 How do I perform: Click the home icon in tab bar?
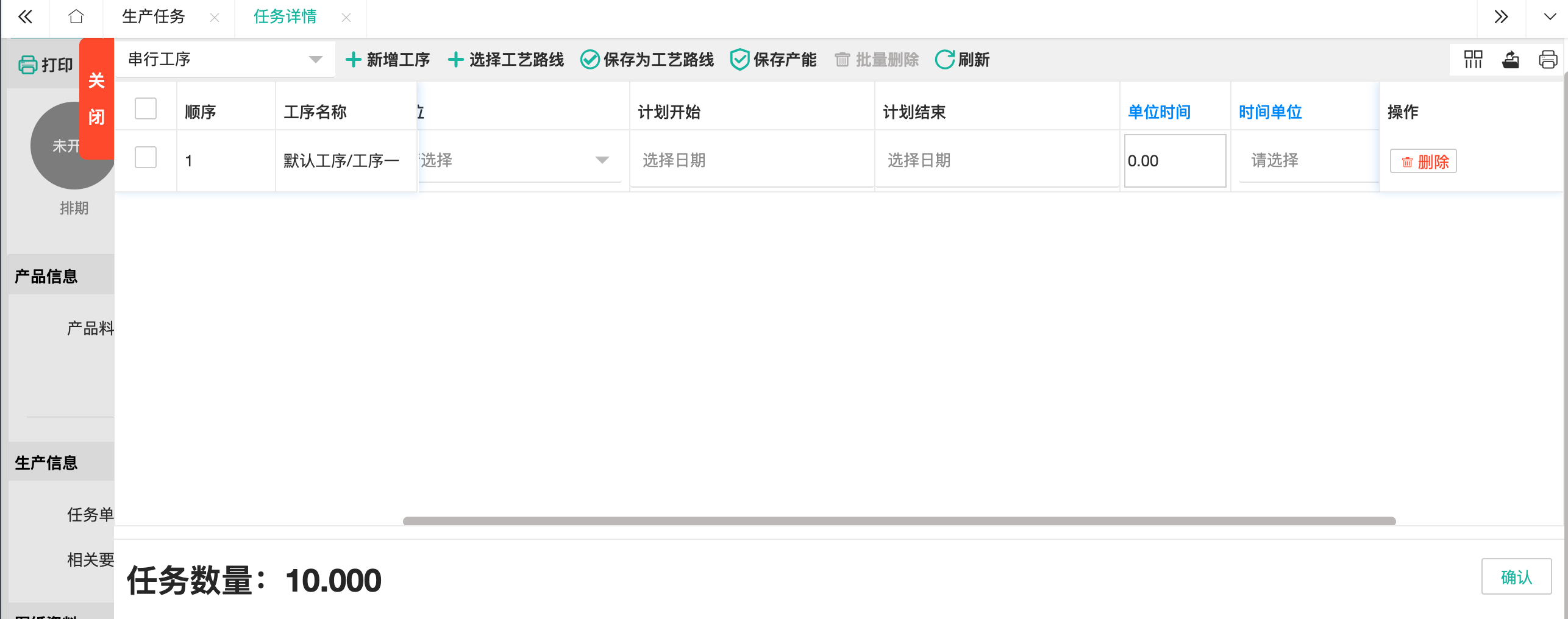tap(76, 16)
